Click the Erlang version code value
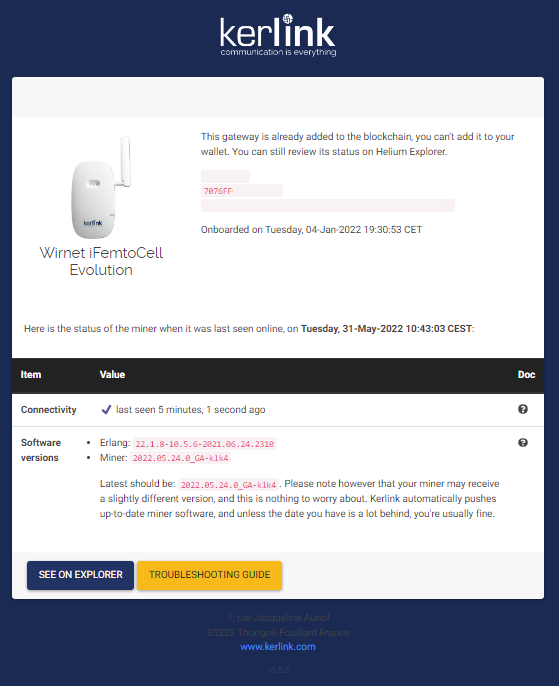 point(205,444)
